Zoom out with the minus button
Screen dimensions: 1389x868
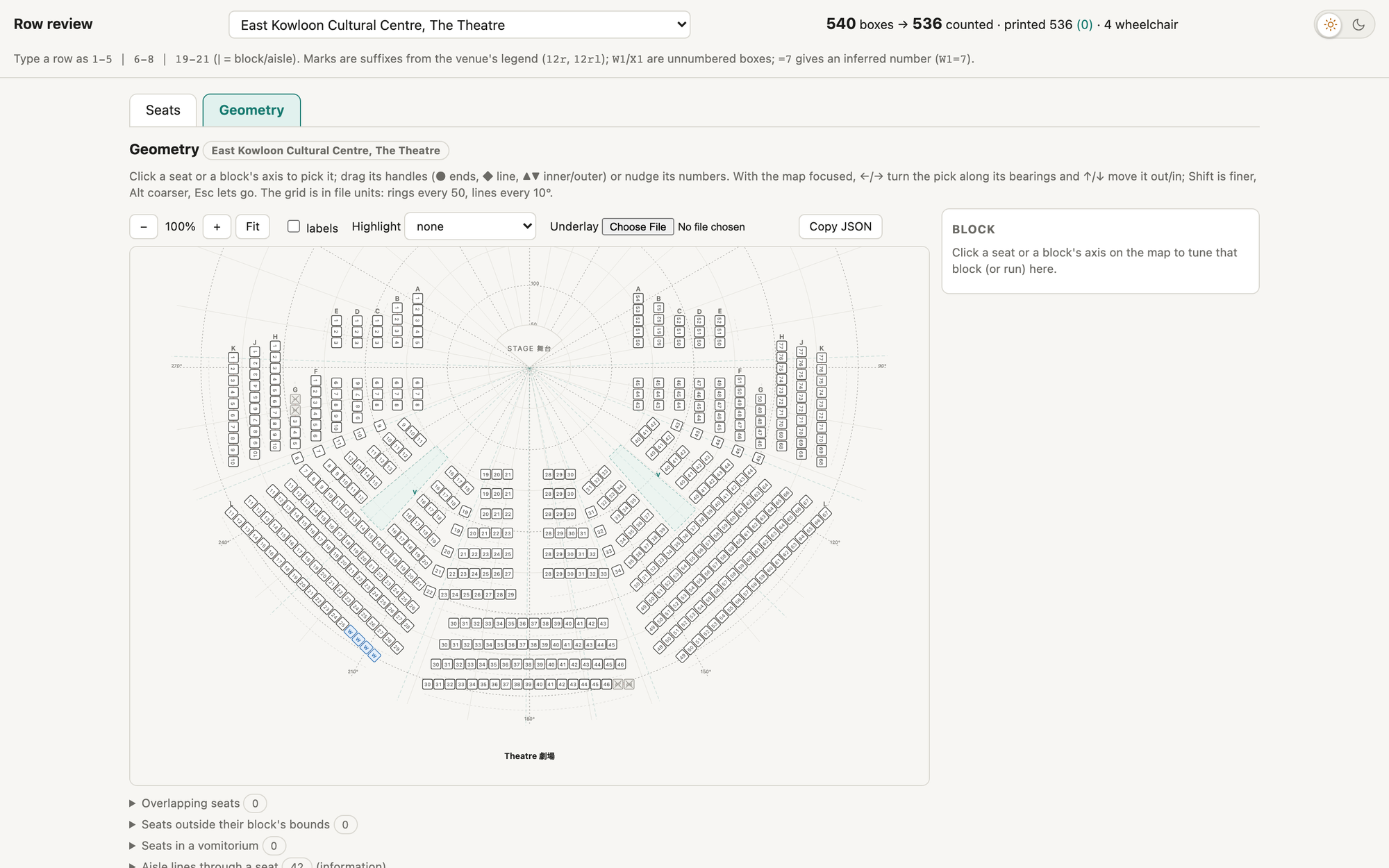point(144,226)
